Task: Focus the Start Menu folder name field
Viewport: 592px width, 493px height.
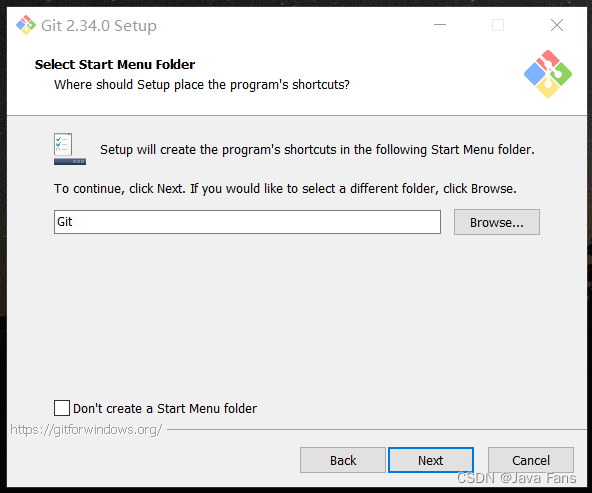Action: pyautogui.click(x=247, y=222)
